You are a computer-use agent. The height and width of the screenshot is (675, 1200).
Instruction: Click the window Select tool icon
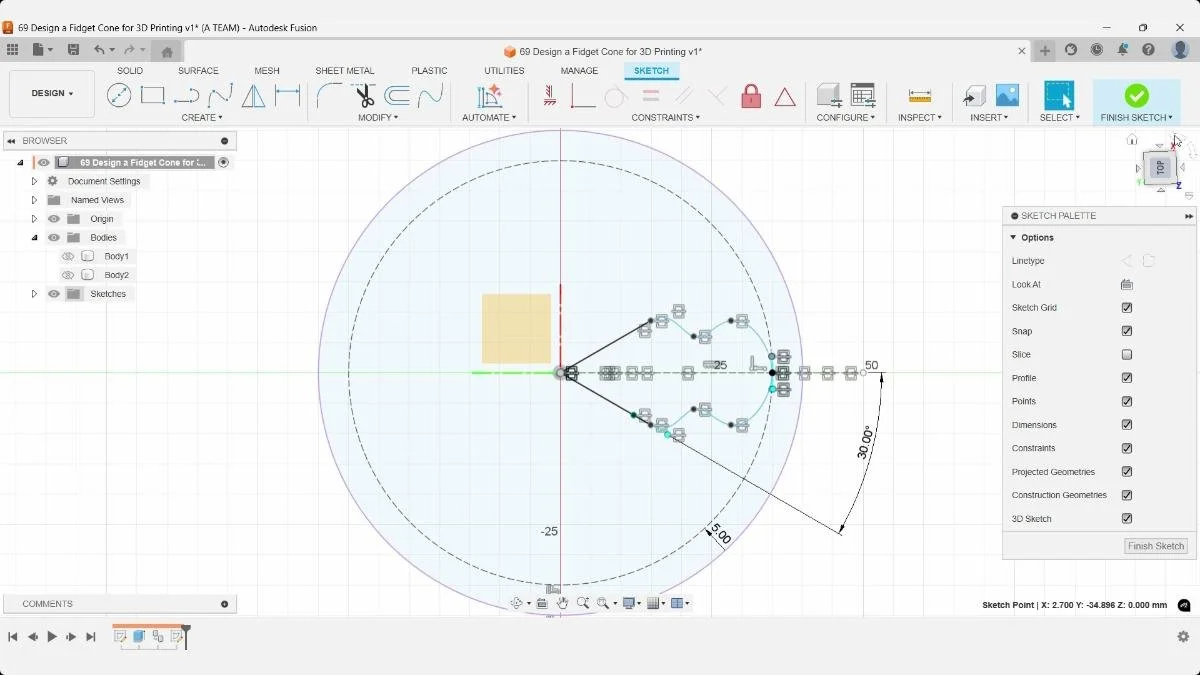pos(1058,95)
